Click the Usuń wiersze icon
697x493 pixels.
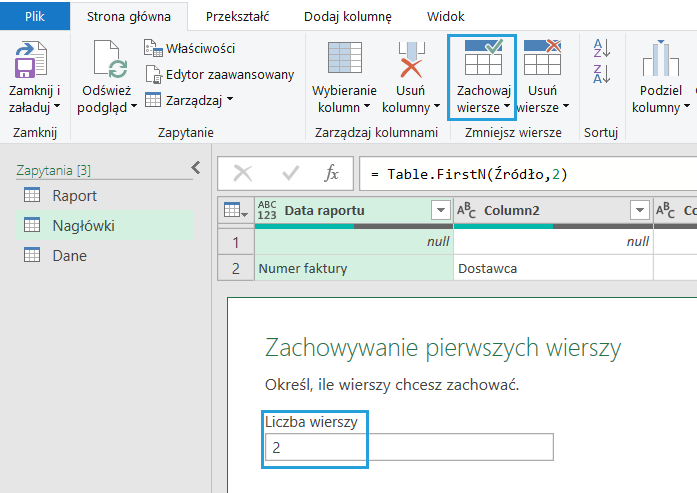(542, 58)
